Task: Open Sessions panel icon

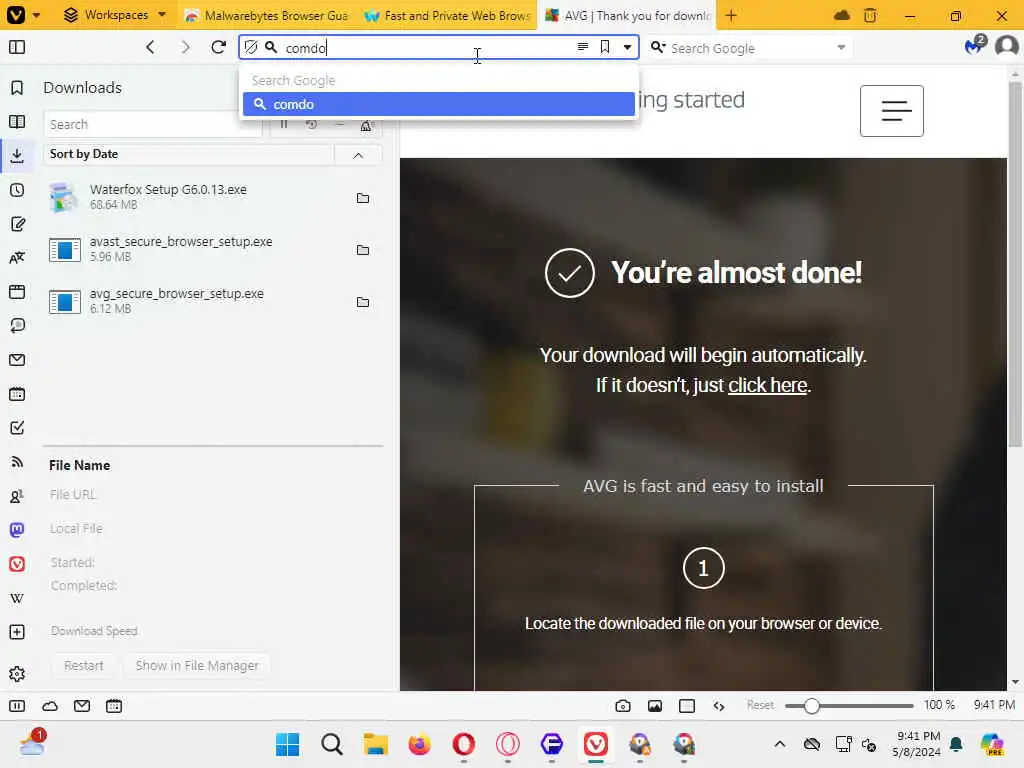Action: point(17,325)
